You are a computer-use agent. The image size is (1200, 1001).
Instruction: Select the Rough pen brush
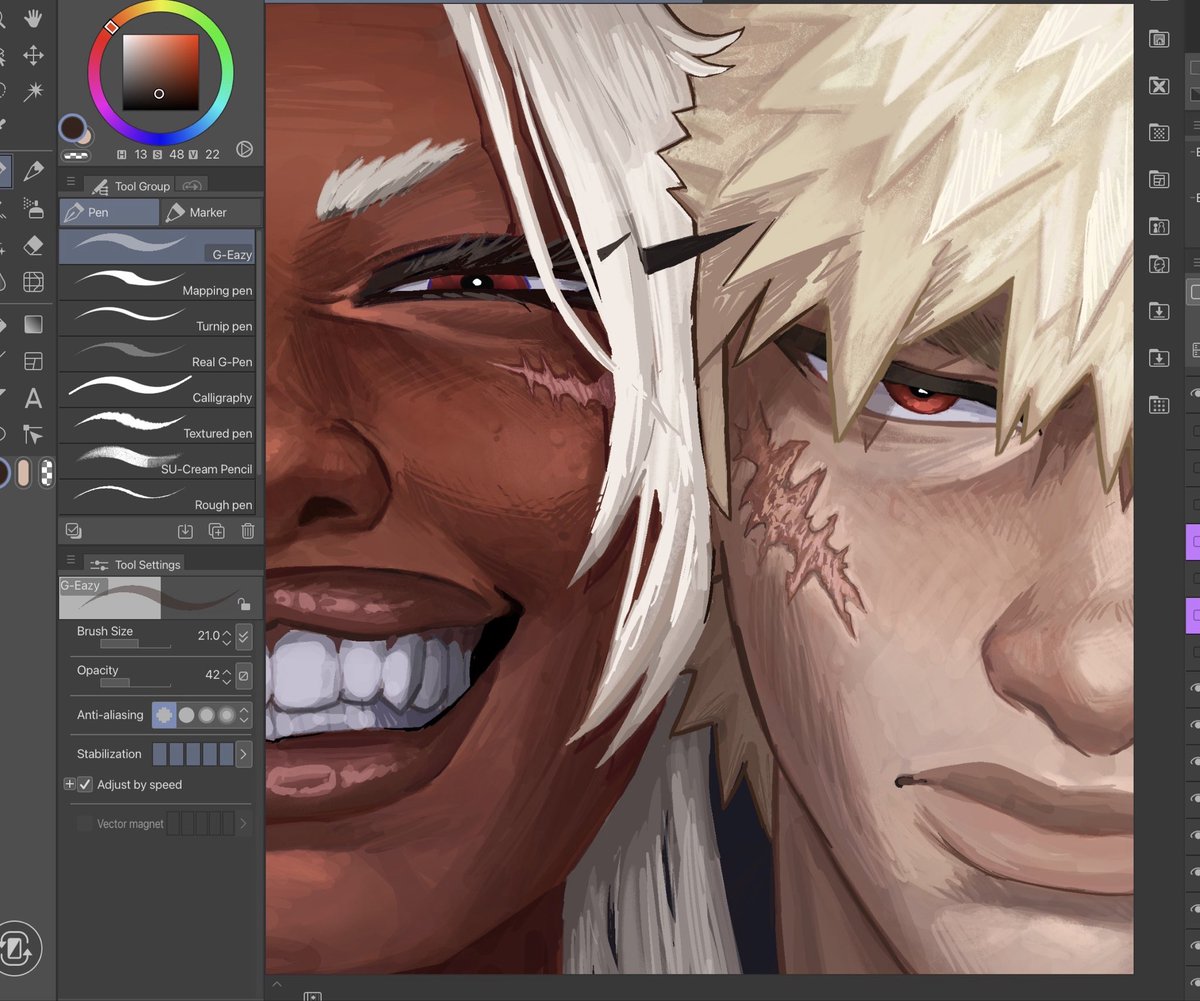(158, 497)
